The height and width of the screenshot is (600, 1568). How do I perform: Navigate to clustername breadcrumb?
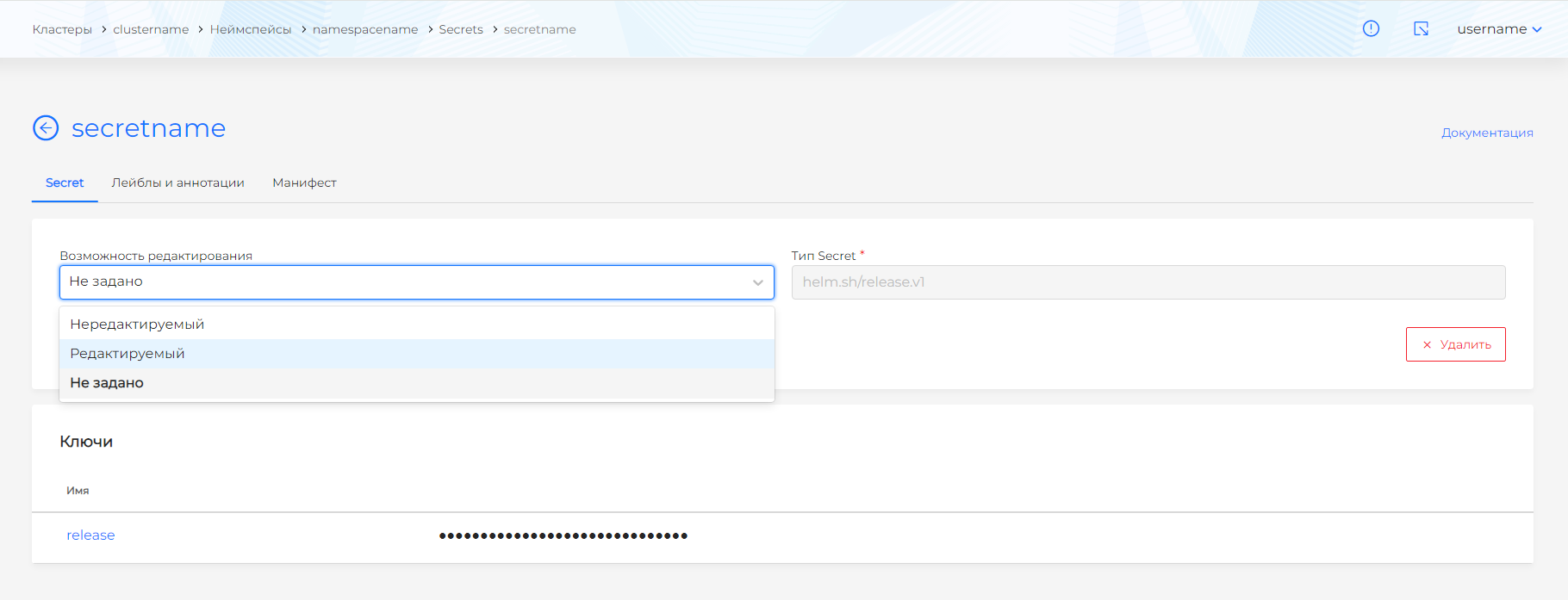pos(151,29)
